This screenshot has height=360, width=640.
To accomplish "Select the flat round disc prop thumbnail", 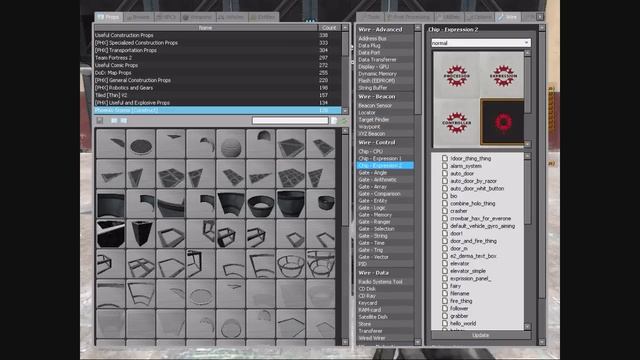I will coord(141,144).
